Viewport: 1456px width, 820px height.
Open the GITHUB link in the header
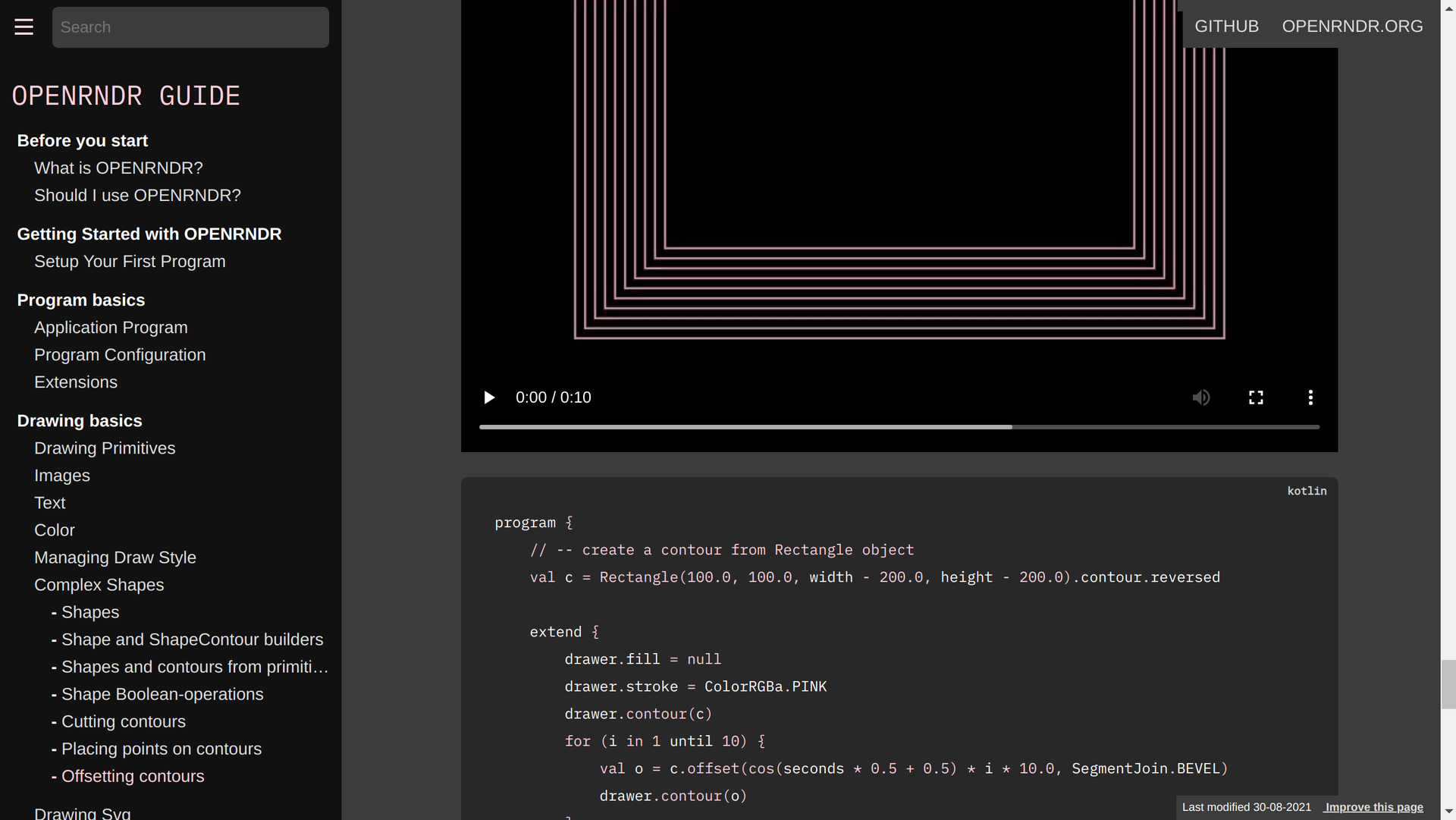click(1226, 27)
